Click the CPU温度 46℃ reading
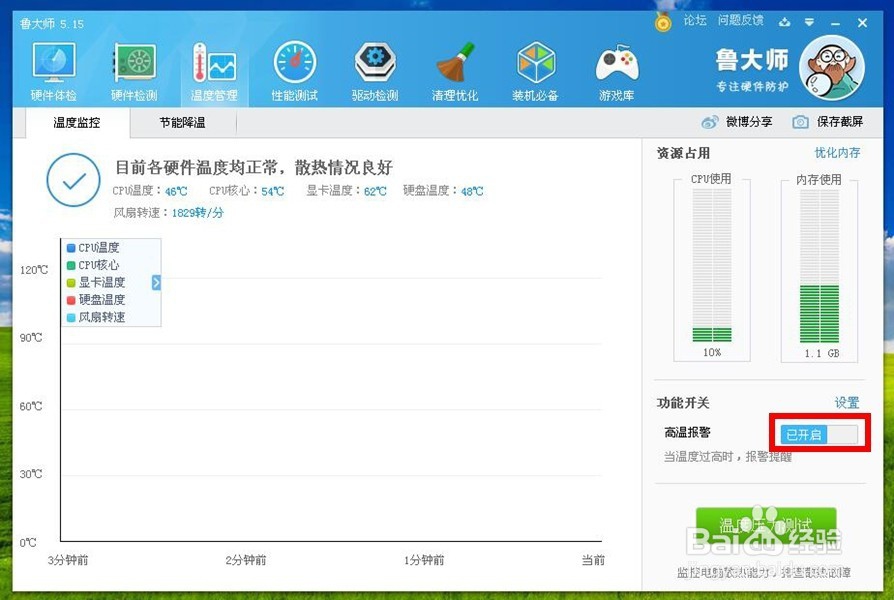This screenshot has width=894, height=600. tap(150, 191)
